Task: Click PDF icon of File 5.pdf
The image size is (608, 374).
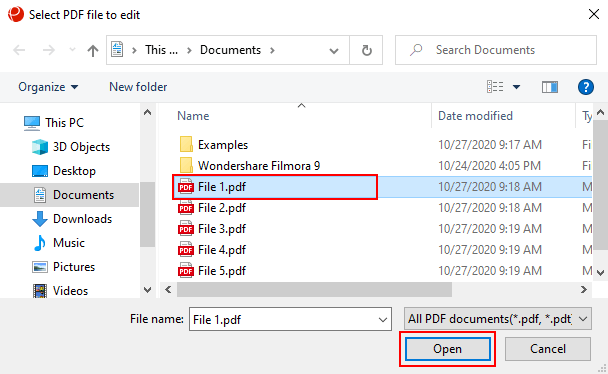Action: click(x=186, y=271)
